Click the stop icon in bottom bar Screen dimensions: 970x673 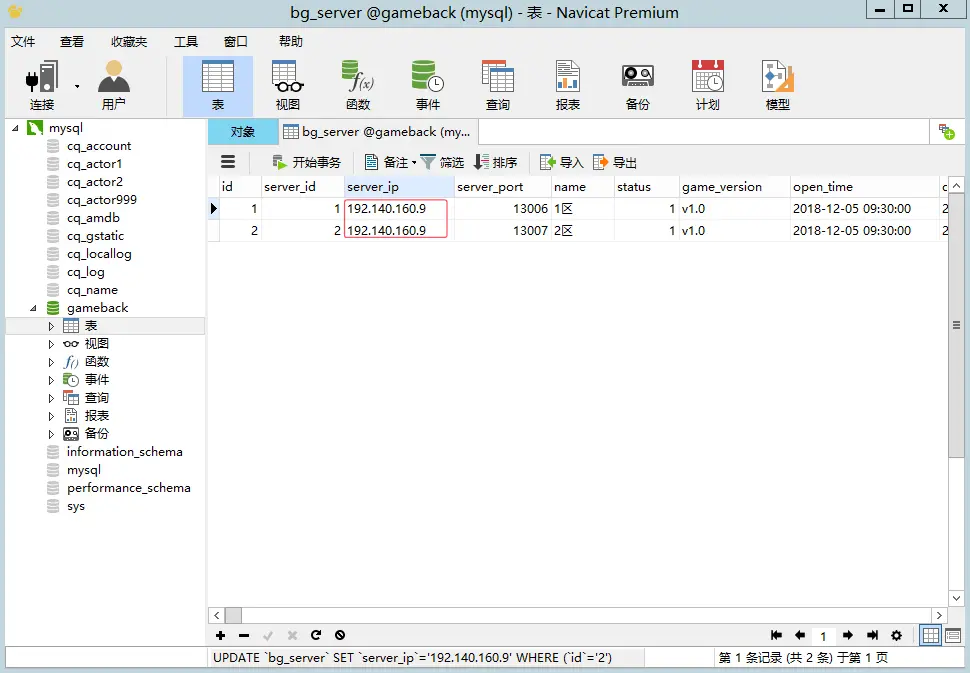point(340,635)
